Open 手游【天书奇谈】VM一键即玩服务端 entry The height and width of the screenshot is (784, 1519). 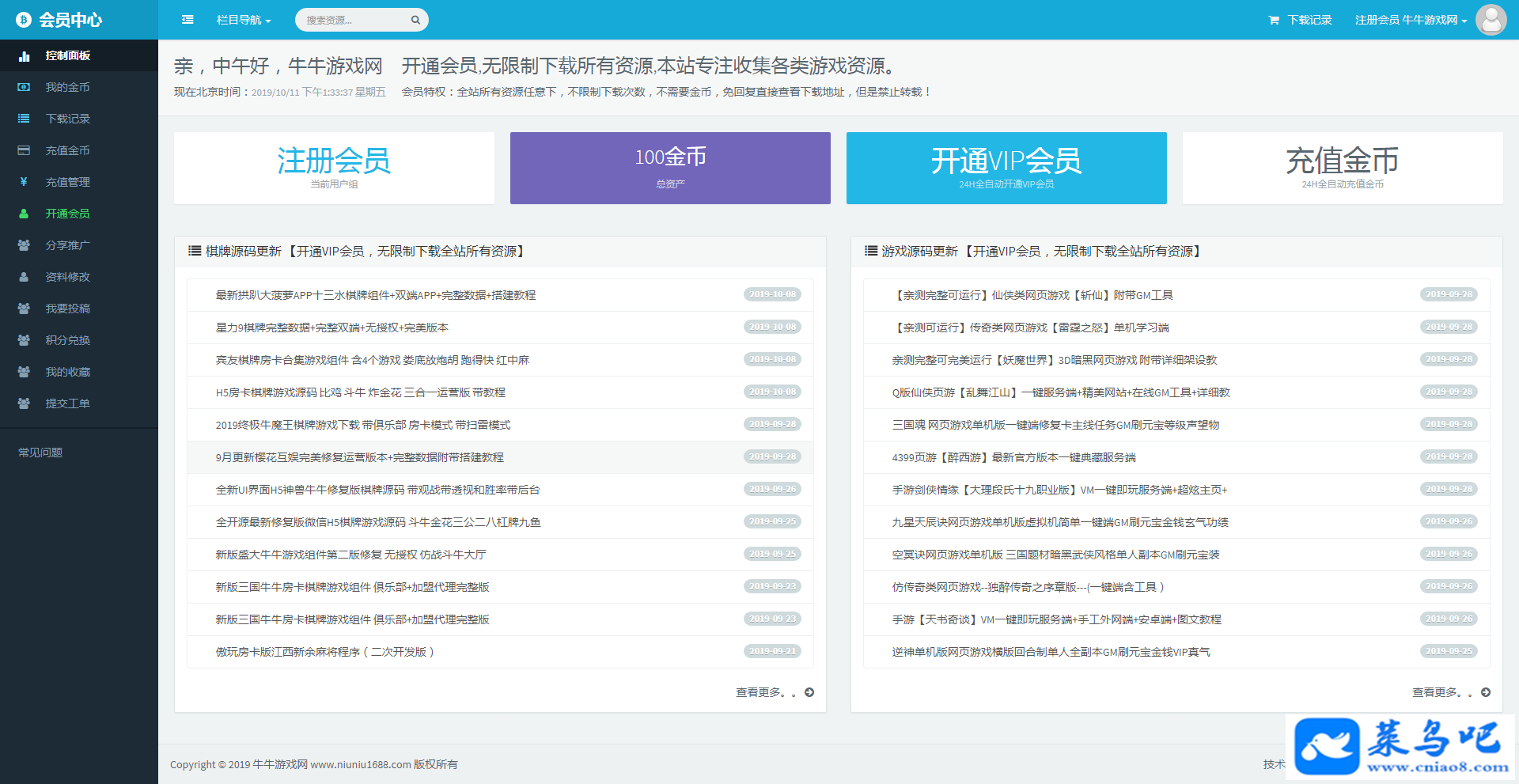coord(1057,619)
